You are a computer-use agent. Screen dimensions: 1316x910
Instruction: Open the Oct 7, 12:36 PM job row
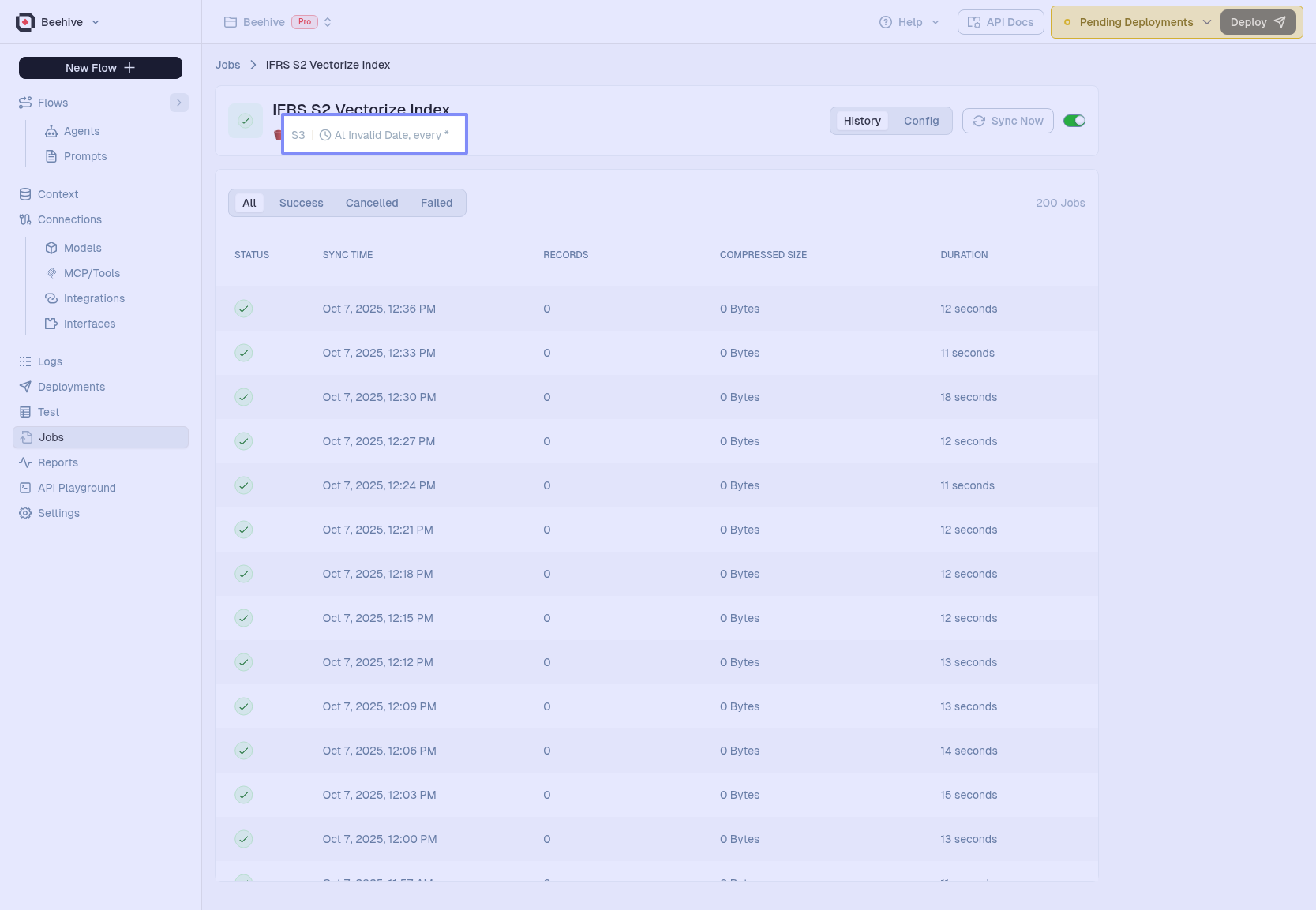pyautogui.click(x=379, y=309)
